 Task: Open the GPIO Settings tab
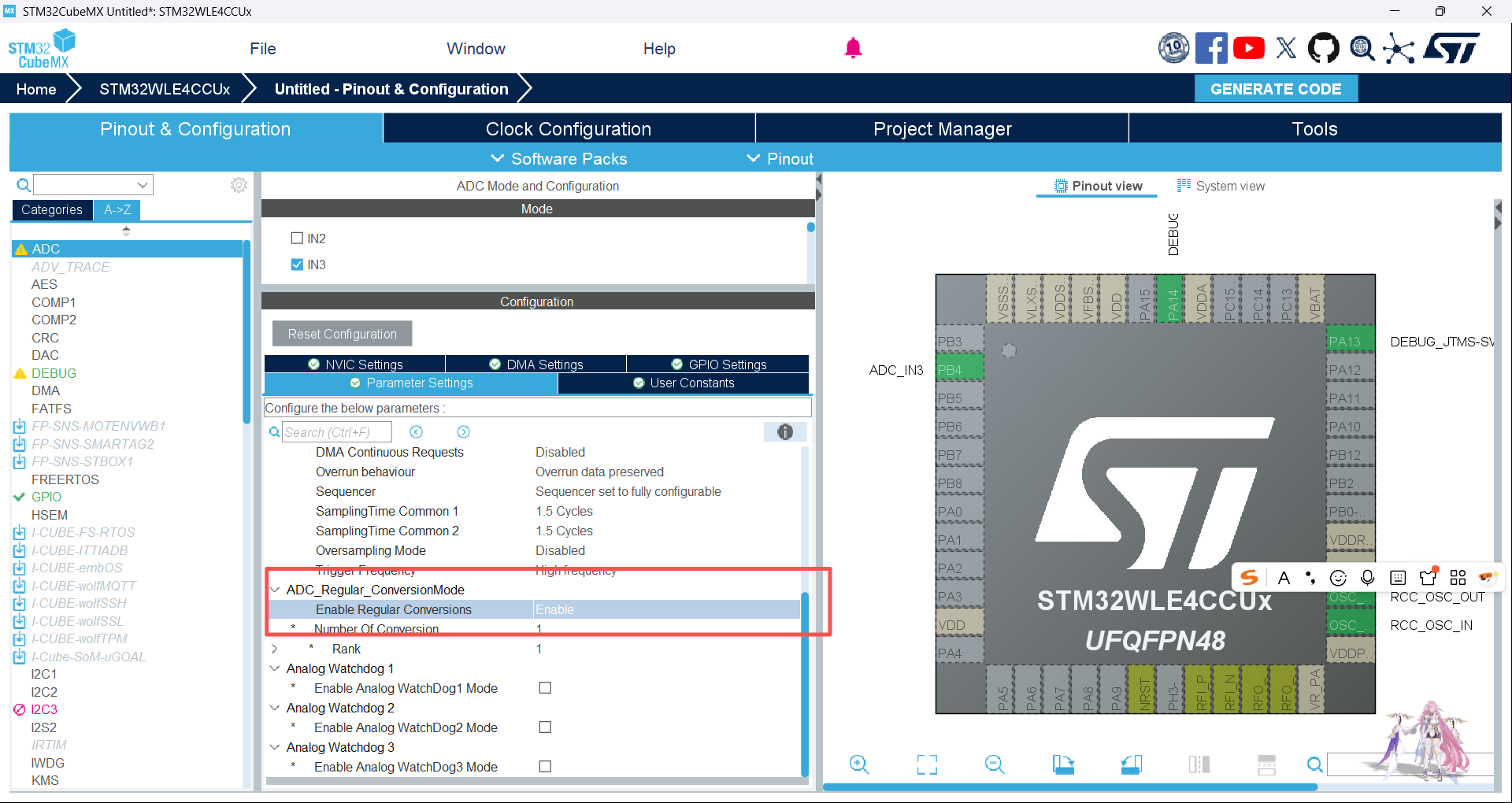[x=718, y=364]
